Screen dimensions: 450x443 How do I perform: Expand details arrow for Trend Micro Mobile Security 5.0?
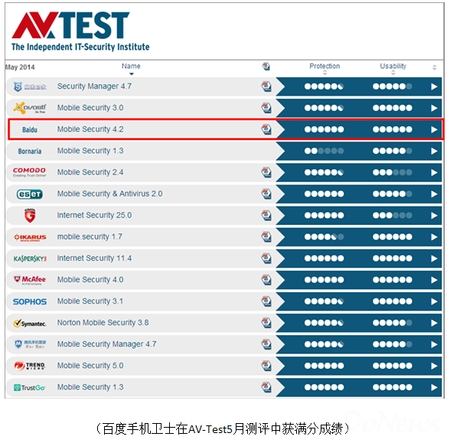434,366
